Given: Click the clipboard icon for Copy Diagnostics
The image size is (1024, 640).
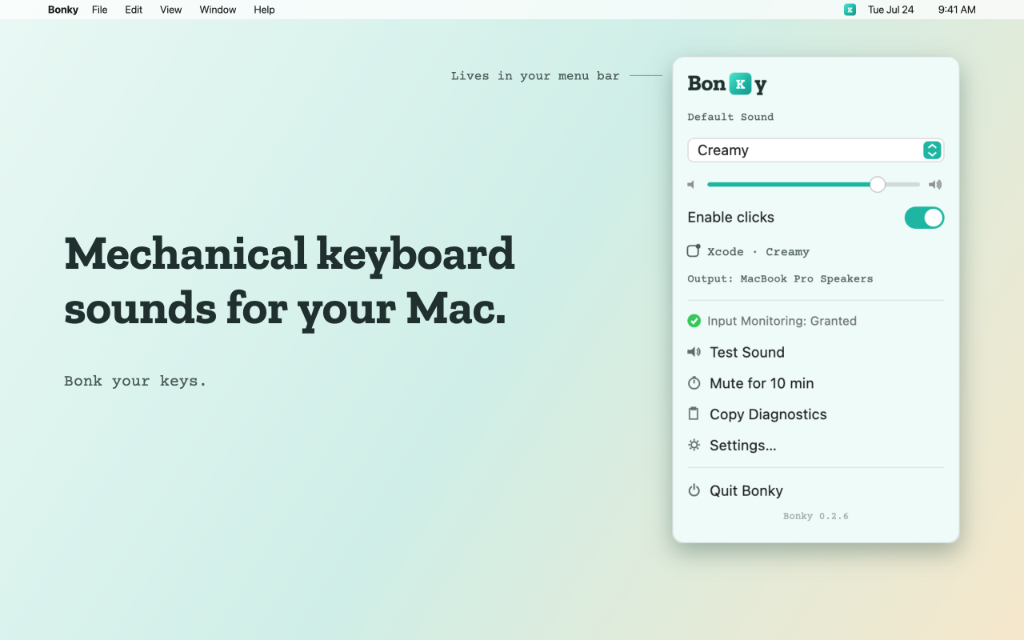Looking at the screenshot, I should pos(694,413).
